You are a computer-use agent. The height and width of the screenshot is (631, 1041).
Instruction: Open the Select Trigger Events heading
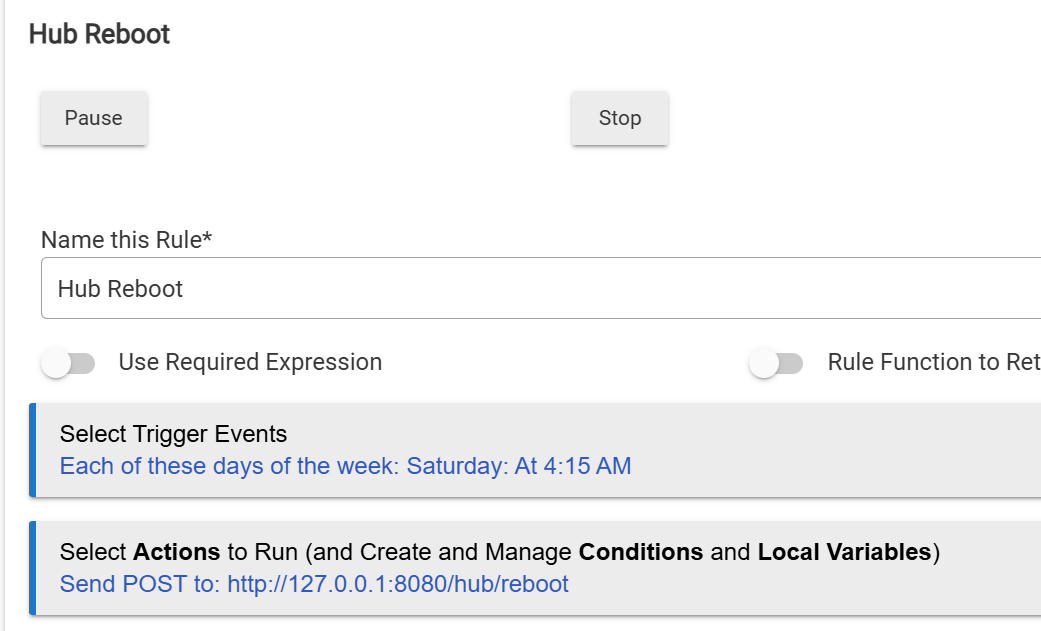pos(173,434)
